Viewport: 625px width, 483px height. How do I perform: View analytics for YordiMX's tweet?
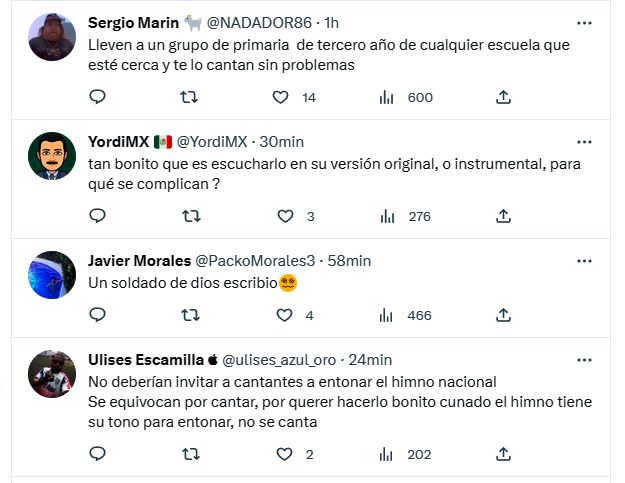(387, 216)
